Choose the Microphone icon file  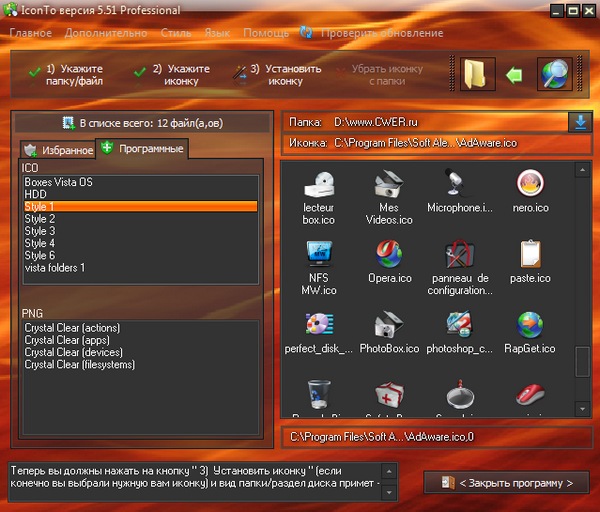point(458,192)
